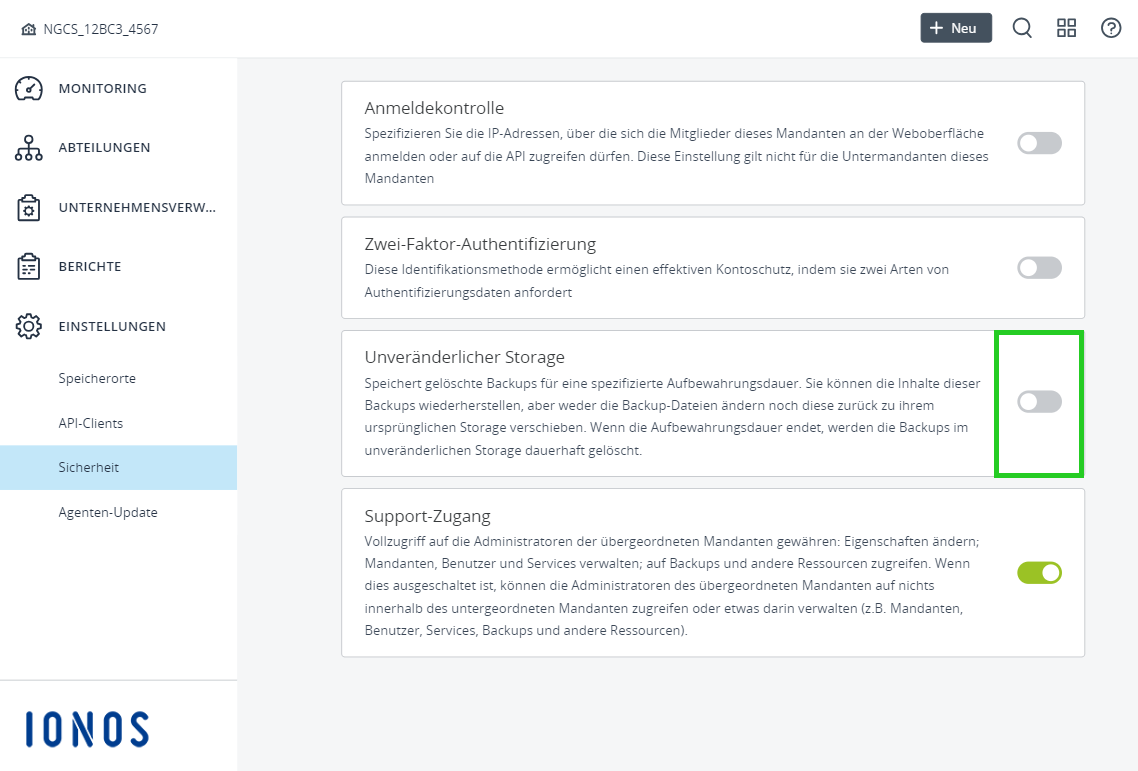Open the help question mark icon
This screenshot has width=1138, height=771.
1110,28
